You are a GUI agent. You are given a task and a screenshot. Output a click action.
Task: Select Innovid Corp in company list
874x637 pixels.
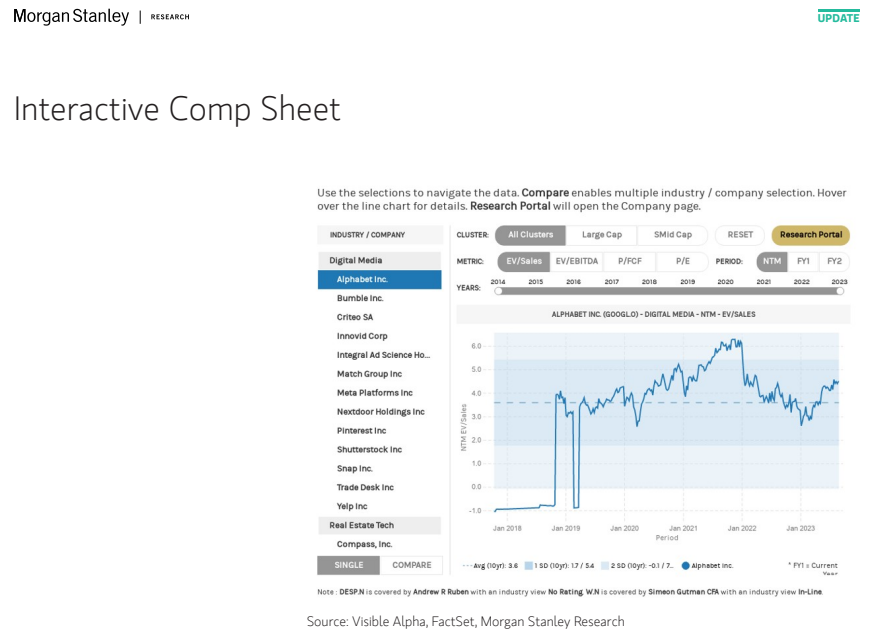click(380, 336)
